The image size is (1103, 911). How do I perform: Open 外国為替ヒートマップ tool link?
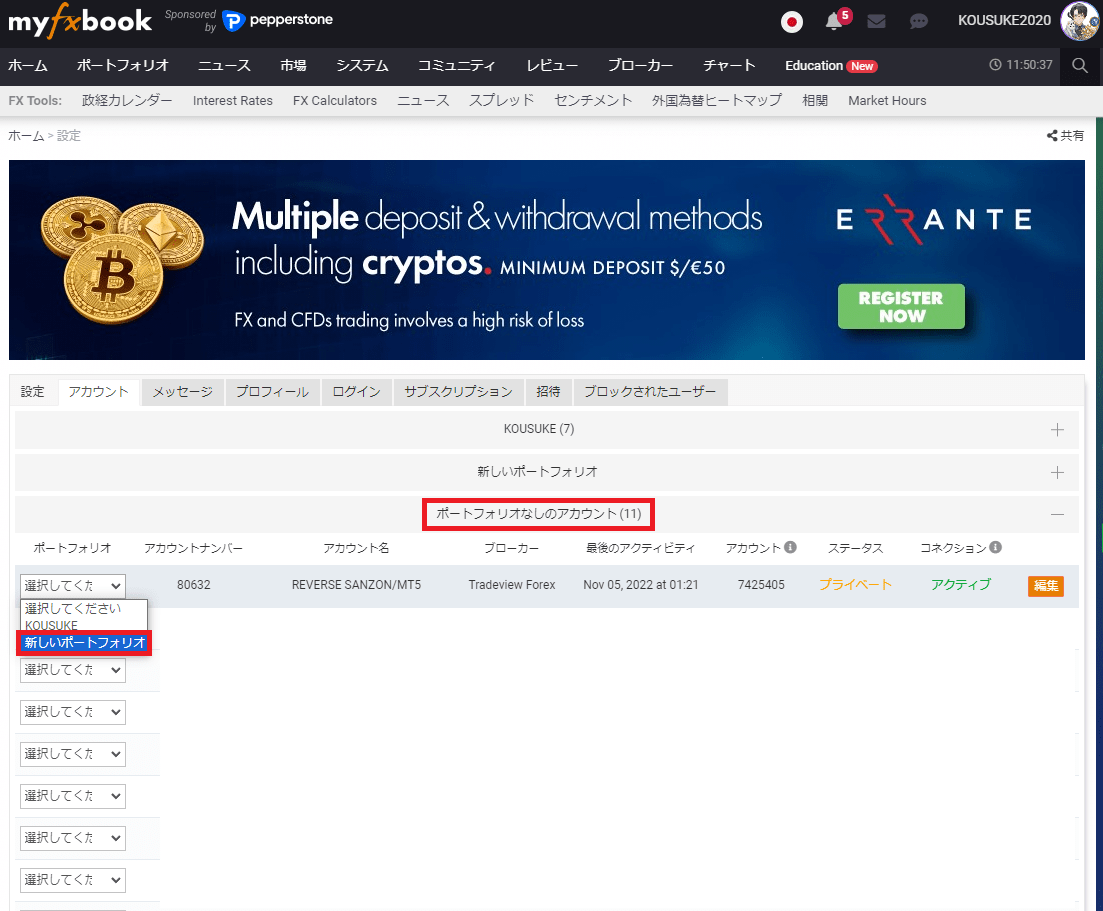click(x=717, y=101)
